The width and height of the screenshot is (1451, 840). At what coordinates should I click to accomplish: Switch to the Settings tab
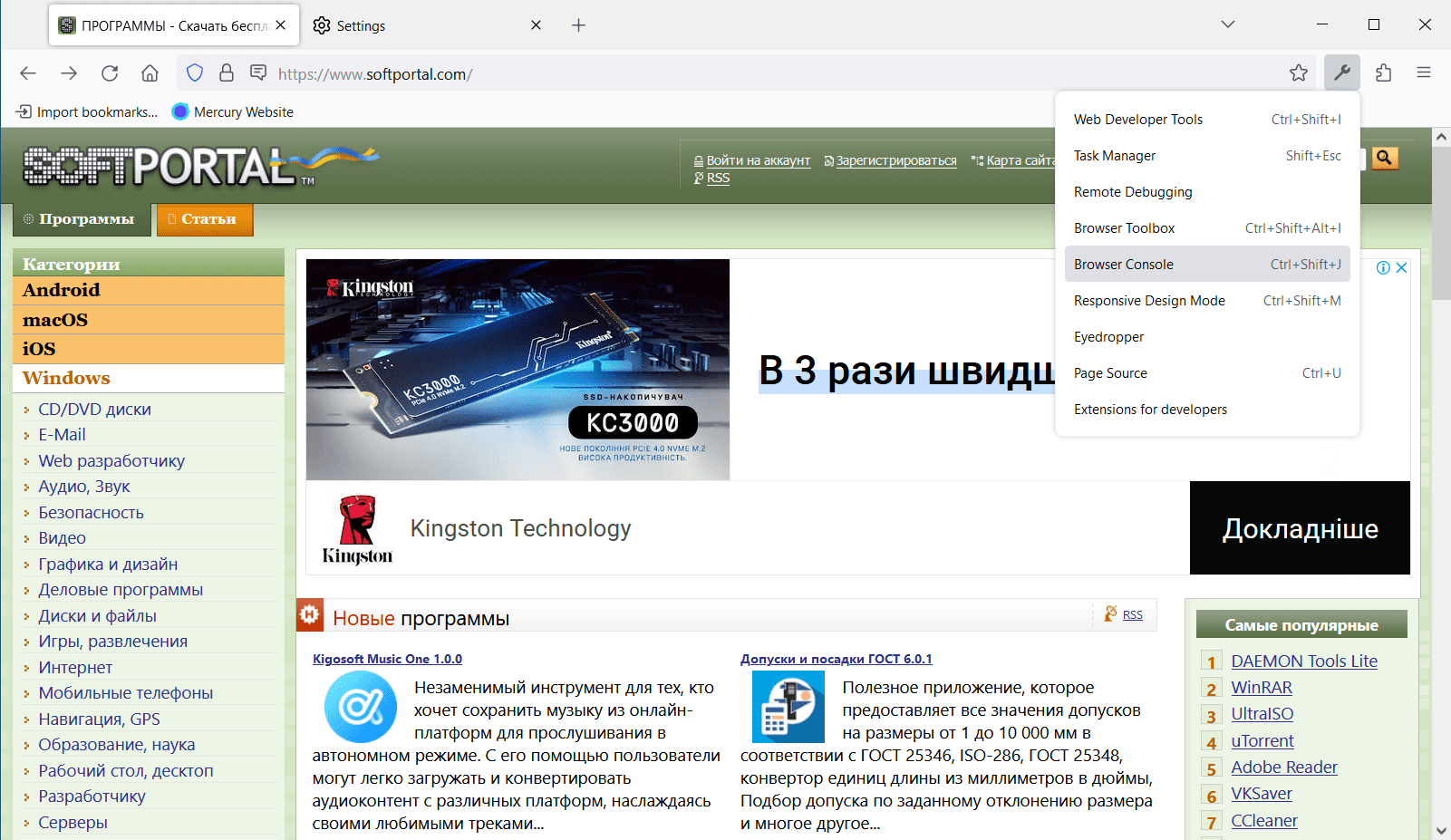[x=426, y=25]
